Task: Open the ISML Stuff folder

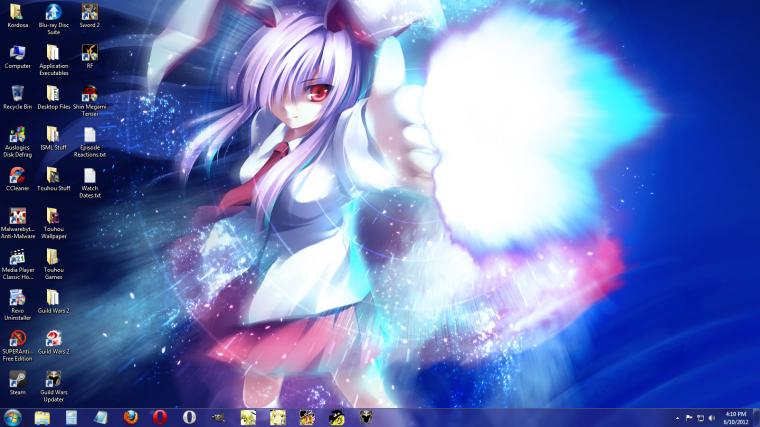Action: pos(53,139)
